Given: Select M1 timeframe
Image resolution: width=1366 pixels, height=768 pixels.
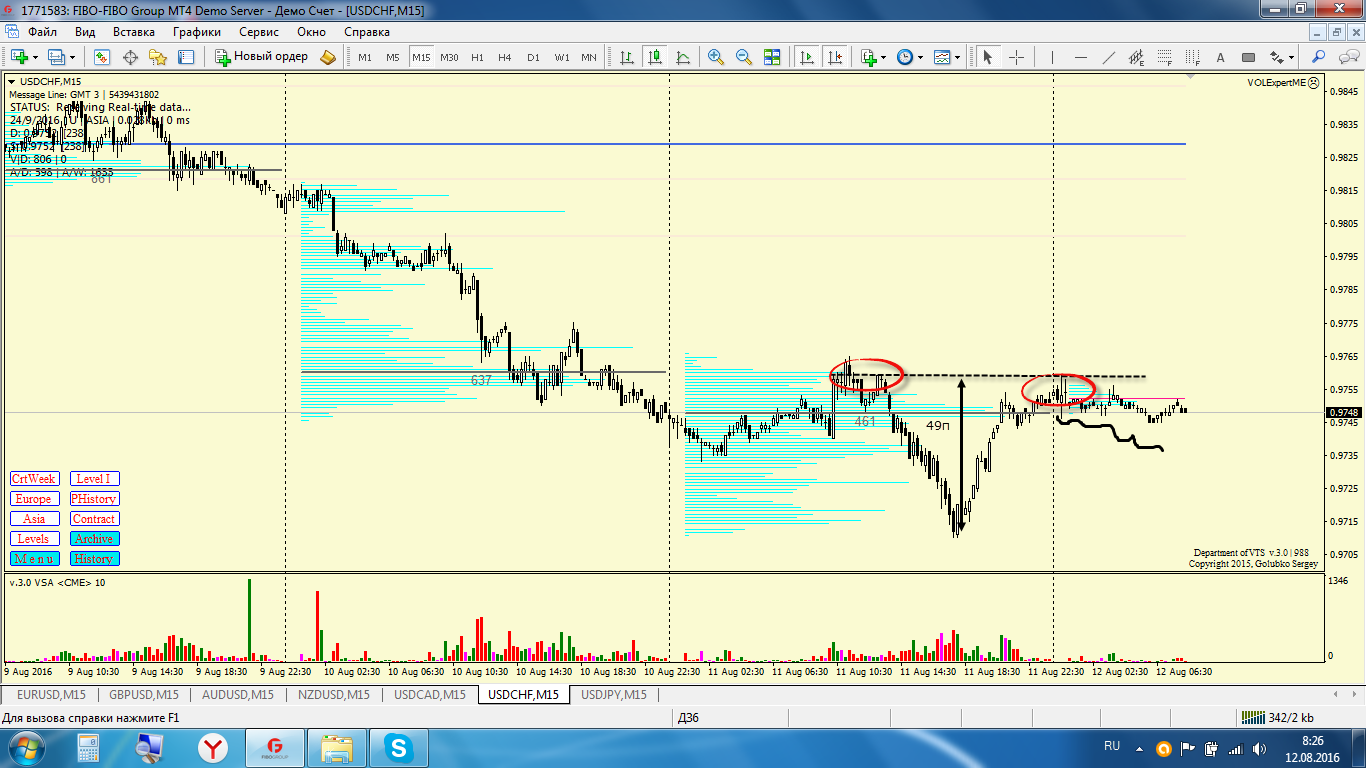Looking at the screenshot, I should pyautogui.click(x=365, y=57).
